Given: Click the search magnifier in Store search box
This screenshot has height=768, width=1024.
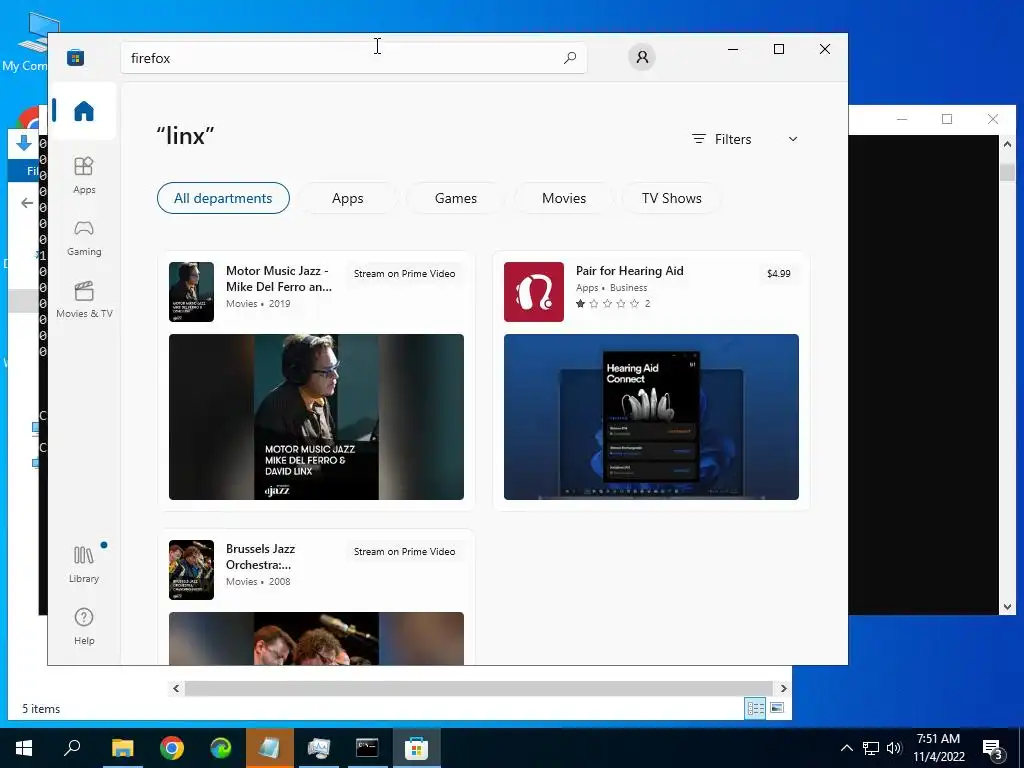Looking at the screenshot, I should tap(569, 57).
